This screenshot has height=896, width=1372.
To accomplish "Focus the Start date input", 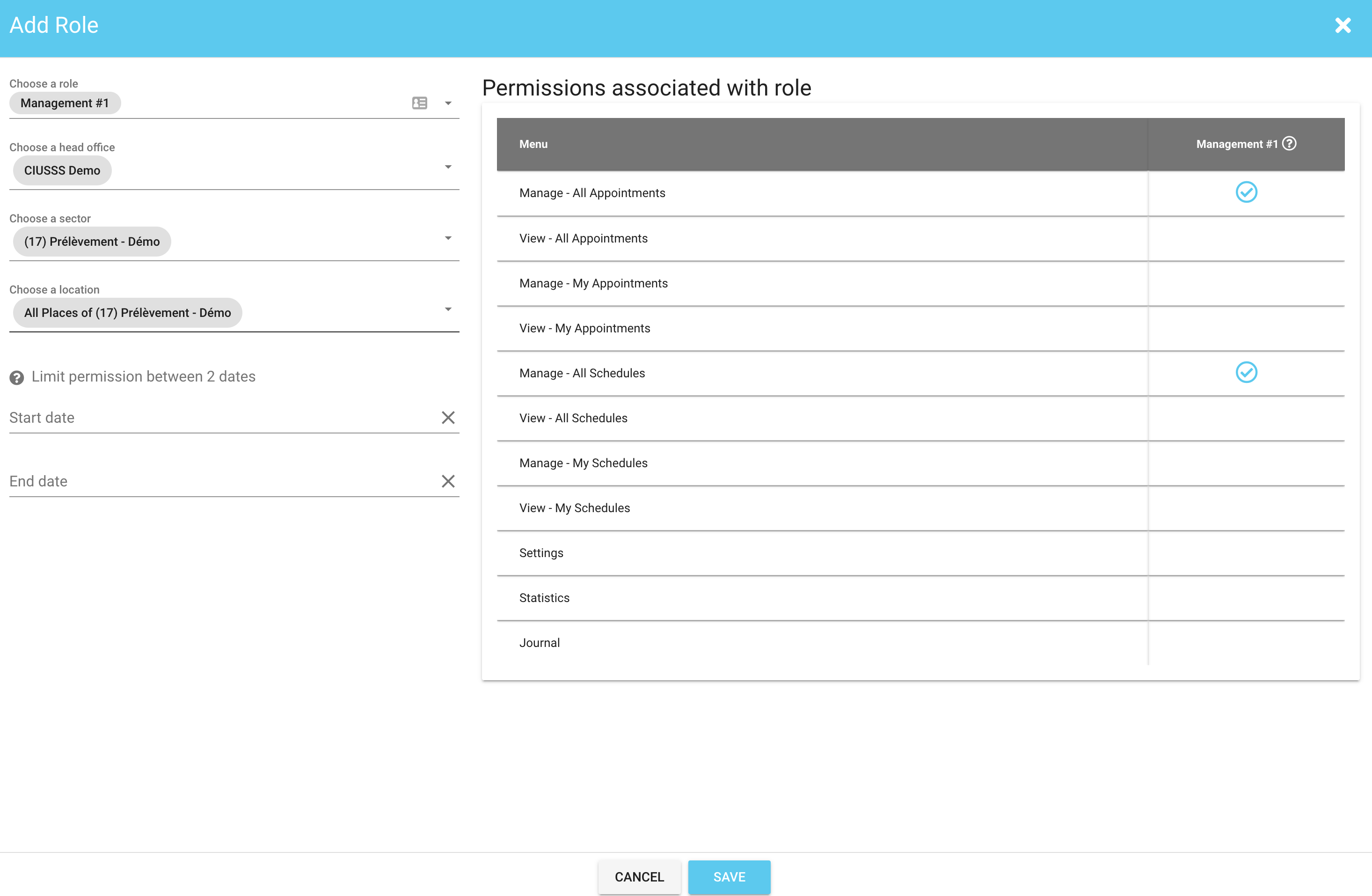I will pyautogui.click(x=219, y=418).
